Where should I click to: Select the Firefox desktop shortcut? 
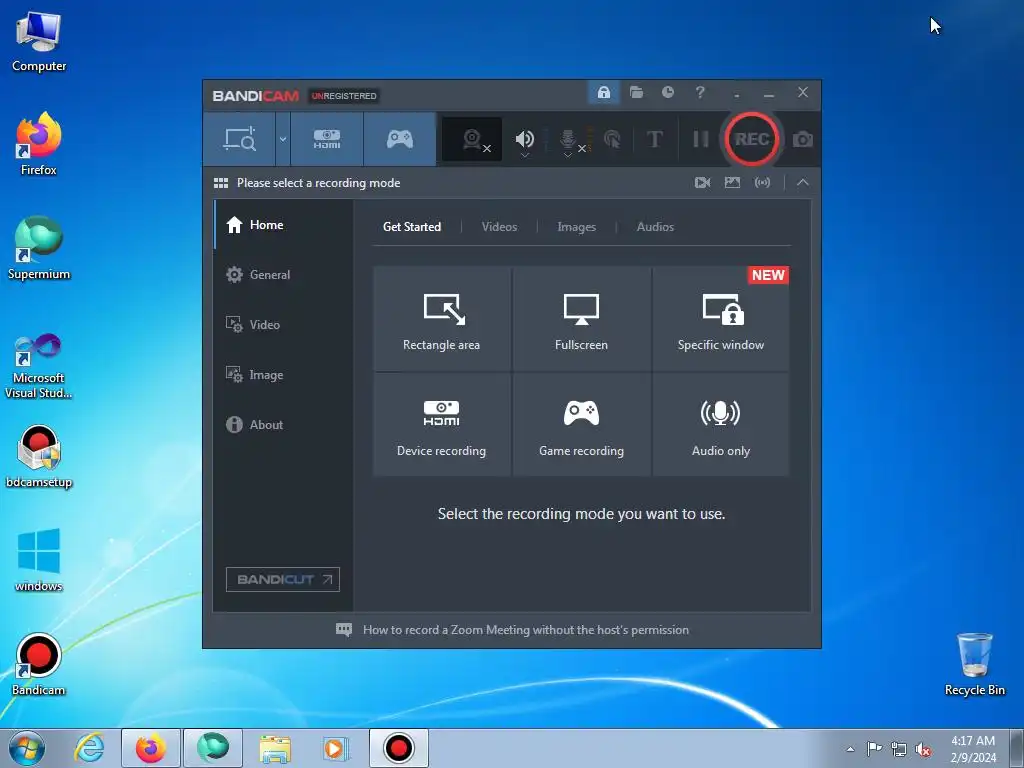(39, 144)
